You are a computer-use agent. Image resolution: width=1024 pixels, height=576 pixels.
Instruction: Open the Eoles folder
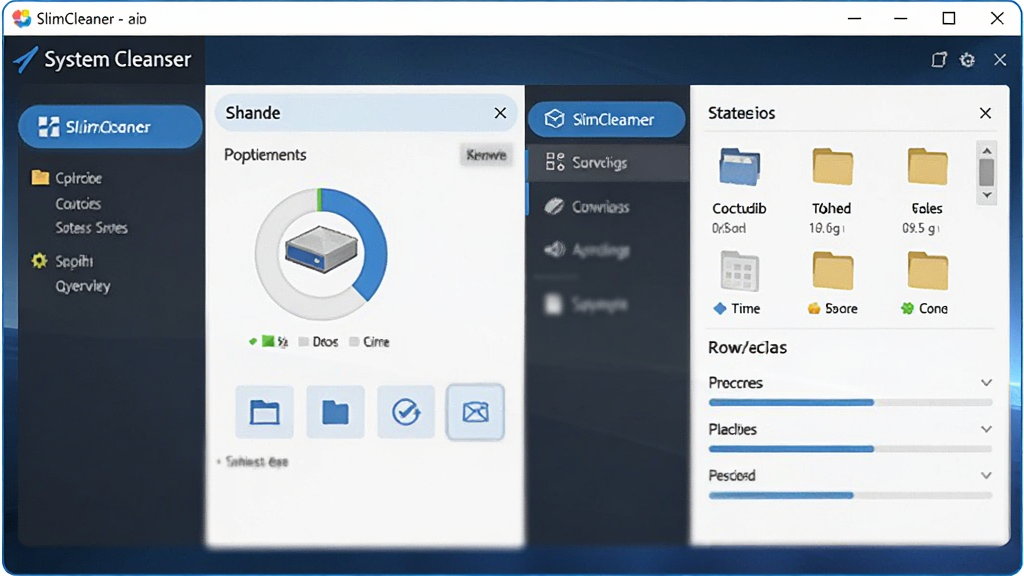tap(927, 167)
